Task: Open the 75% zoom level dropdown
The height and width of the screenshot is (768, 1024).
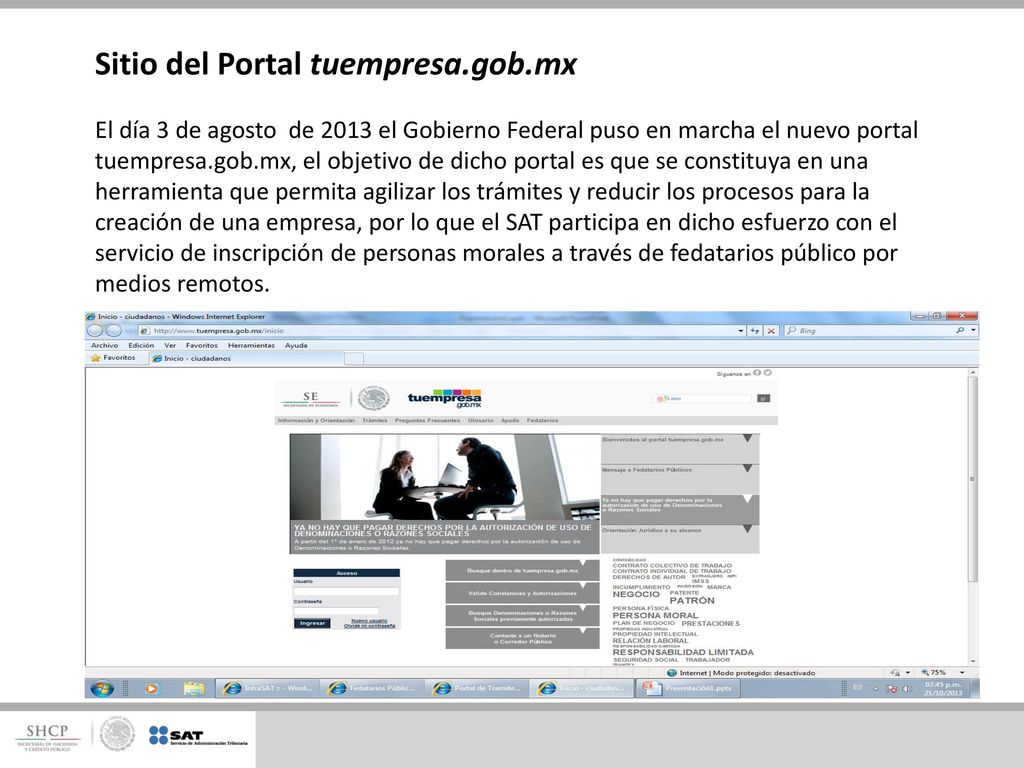Action: 962,673
